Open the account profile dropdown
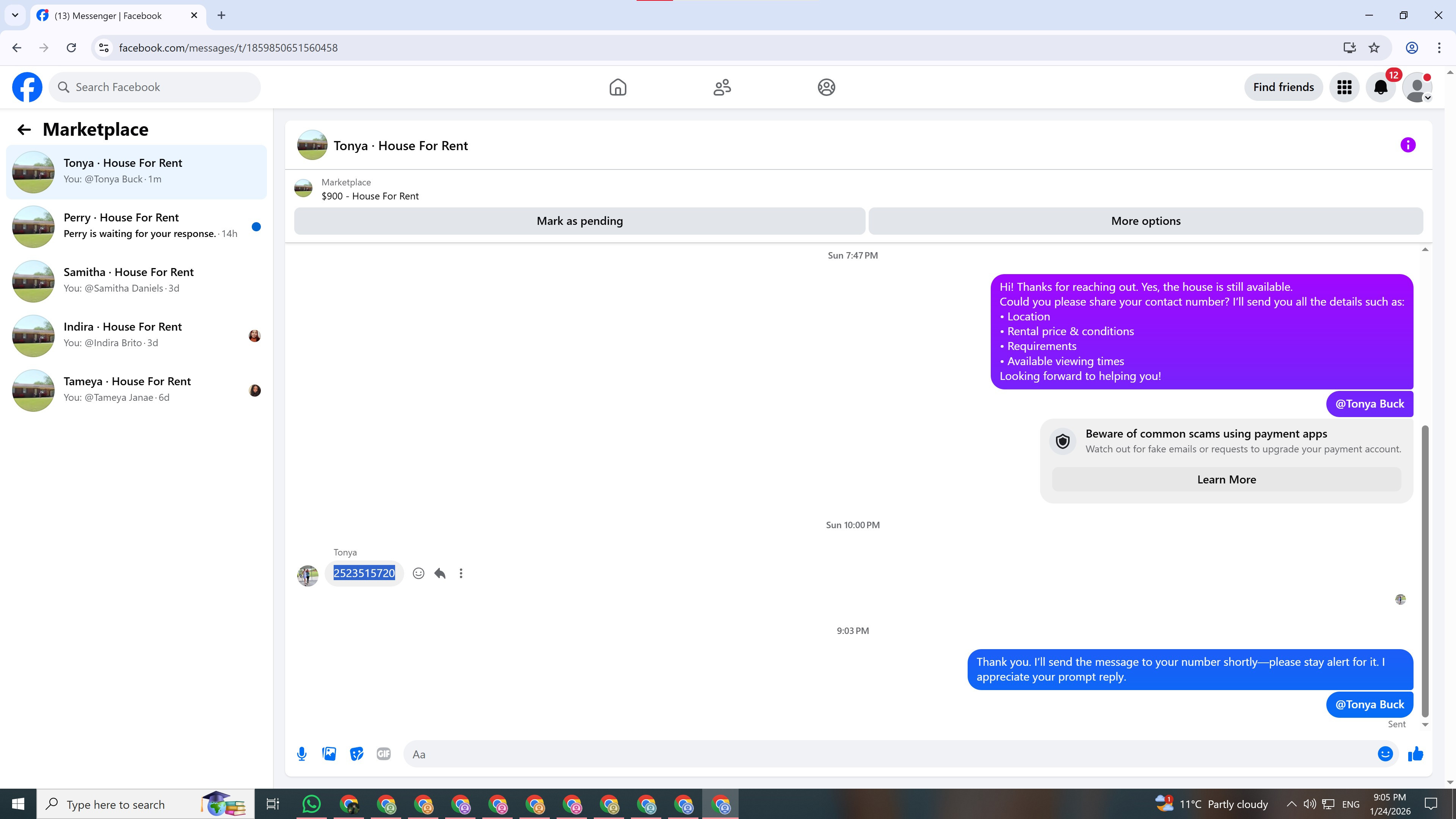Image resolution: width=1456 pixels, height=819 pixels. (x=1418, y=87)
